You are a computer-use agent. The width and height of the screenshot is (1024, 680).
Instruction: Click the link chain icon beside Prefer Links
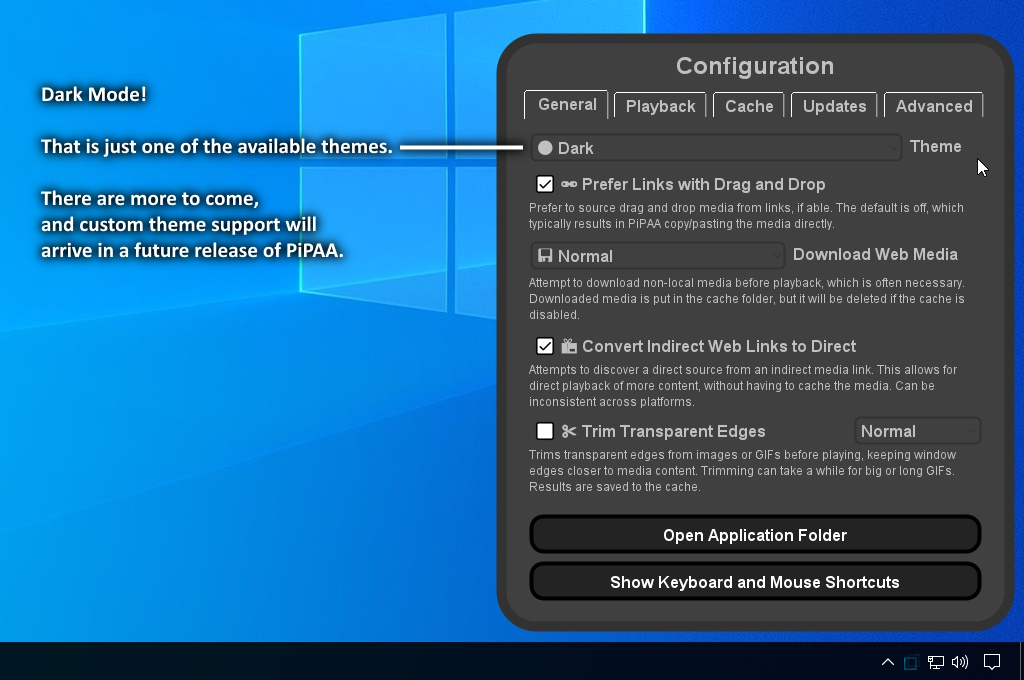pos(569,184)
